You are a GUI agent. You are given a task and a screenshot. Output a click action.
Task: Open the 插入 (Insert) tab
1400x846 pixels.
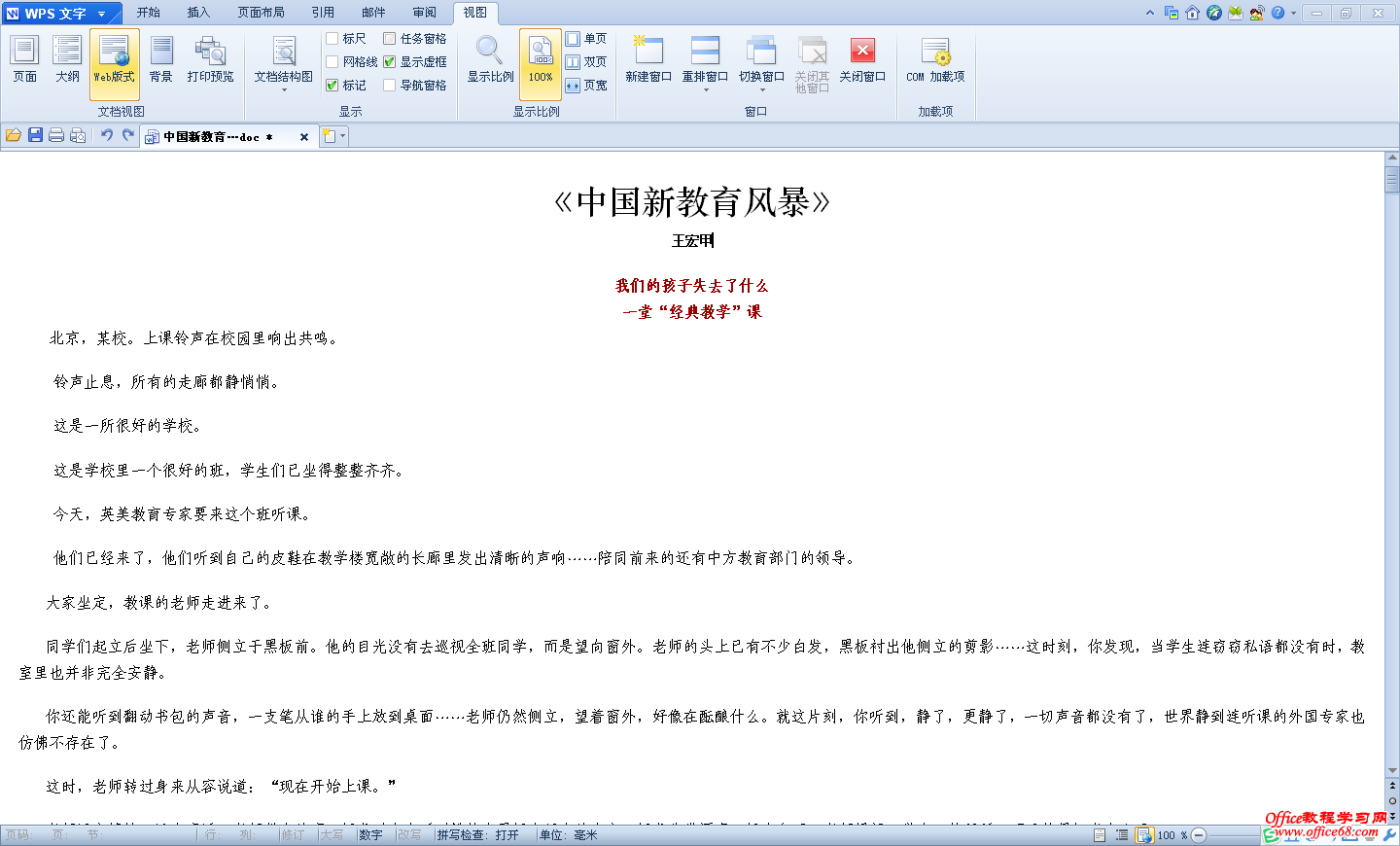coord(198,13)
